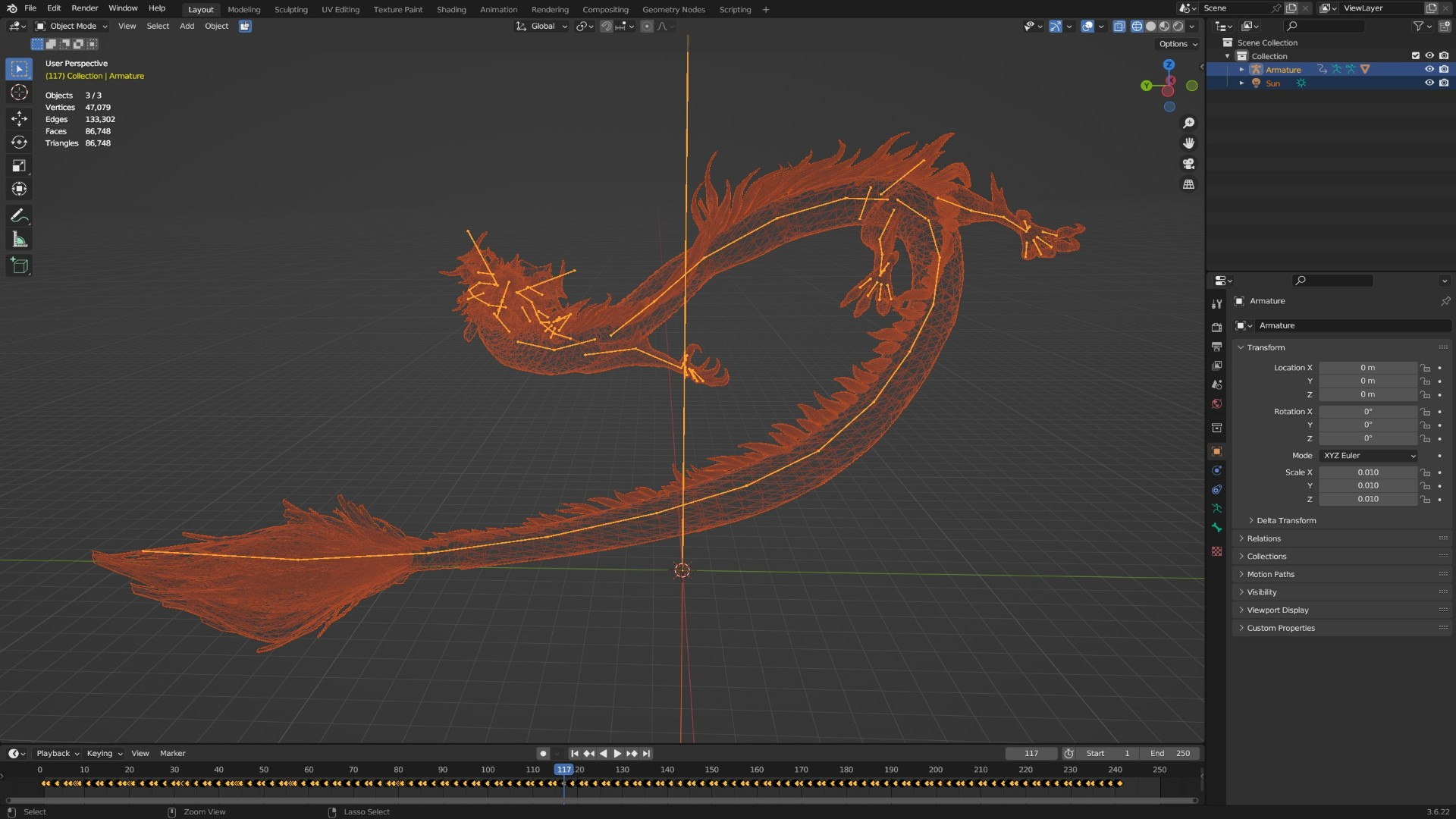Toggle Location X lock icon
Image resolution: width=1456 pixels, height=819 pixels.
click(1425, 368)
